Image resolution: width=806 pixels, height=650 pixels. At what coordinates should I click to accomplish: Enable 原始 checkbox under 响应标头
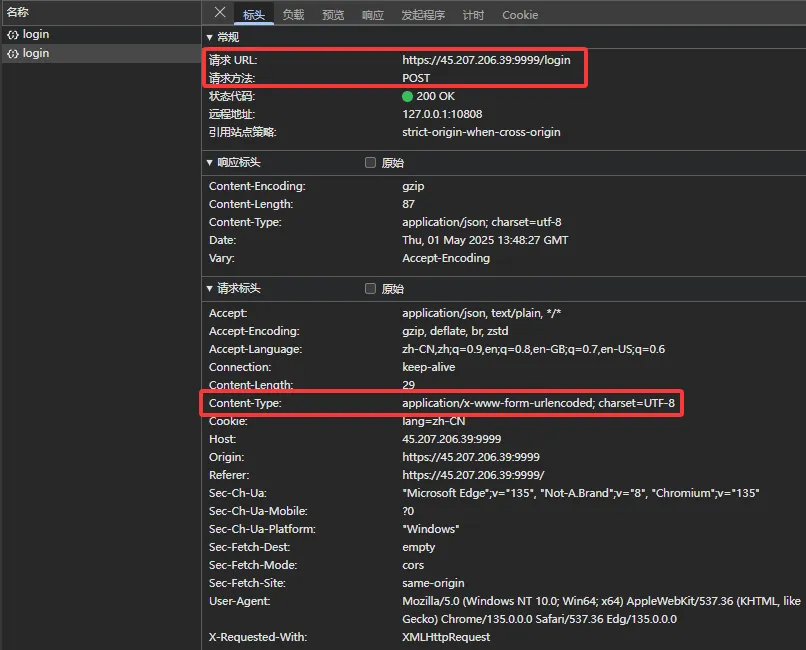(x=370, y=163)
